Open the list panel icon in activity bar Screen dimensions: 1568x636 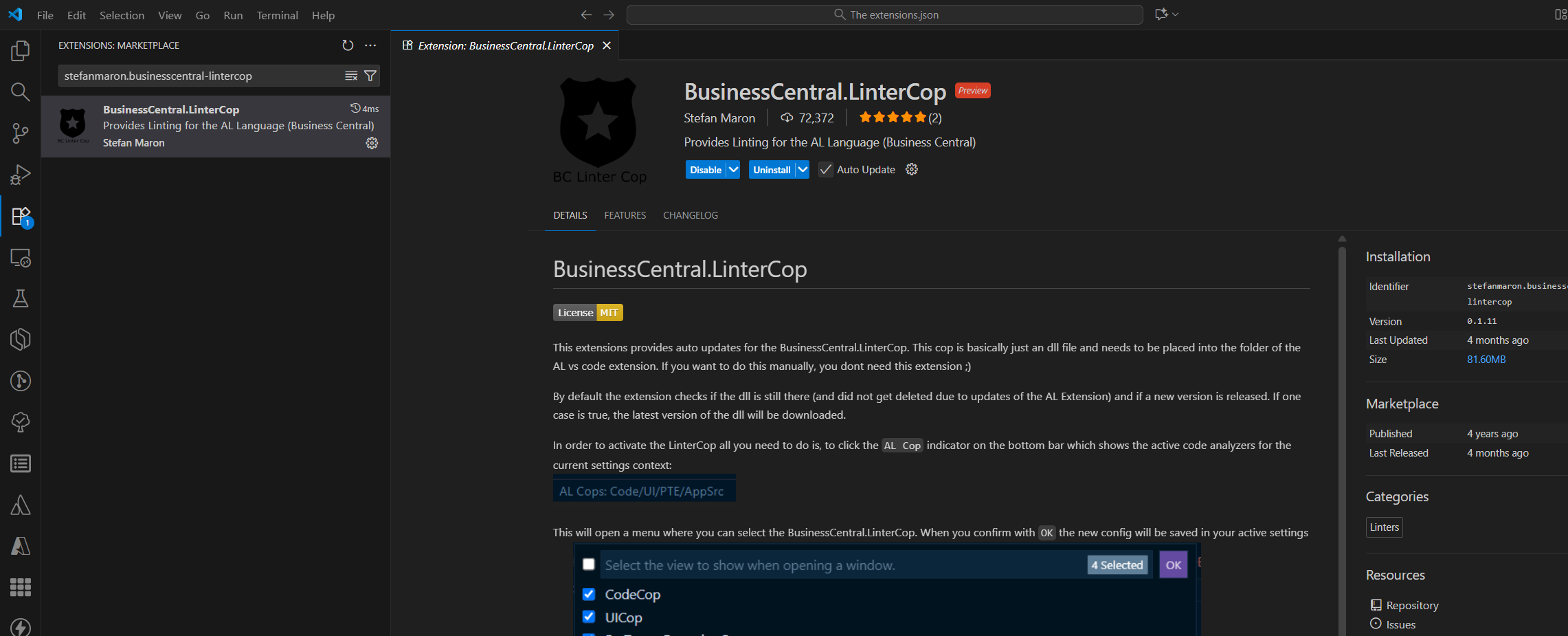21,463
